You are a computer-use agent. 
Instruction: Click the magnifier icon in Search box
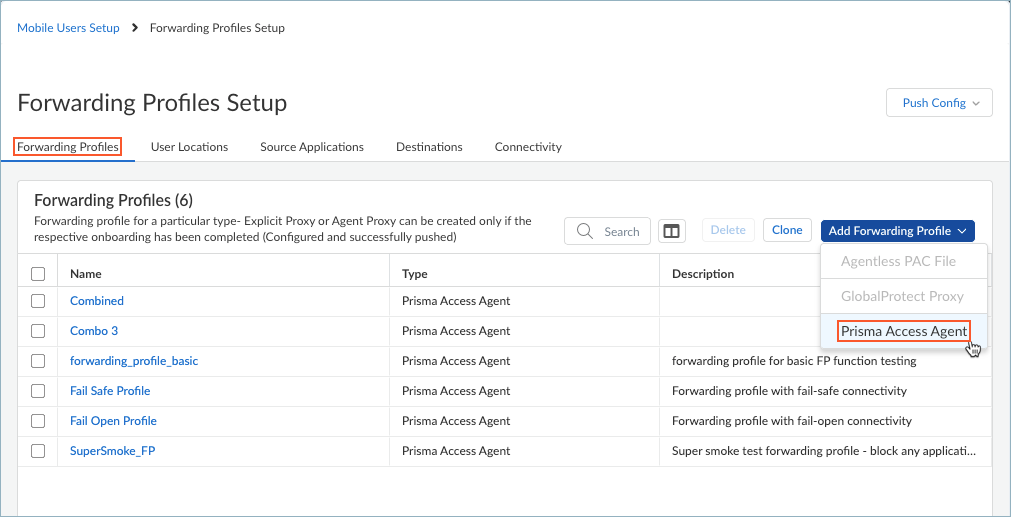tap(585, 231)
